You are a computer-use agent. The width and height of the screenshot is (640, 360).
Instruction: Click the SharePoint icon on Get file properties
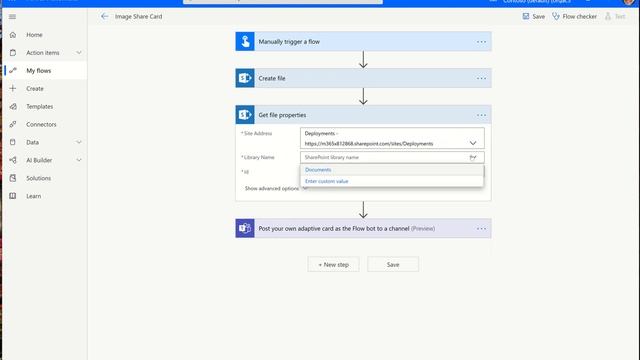pos(245,115)
